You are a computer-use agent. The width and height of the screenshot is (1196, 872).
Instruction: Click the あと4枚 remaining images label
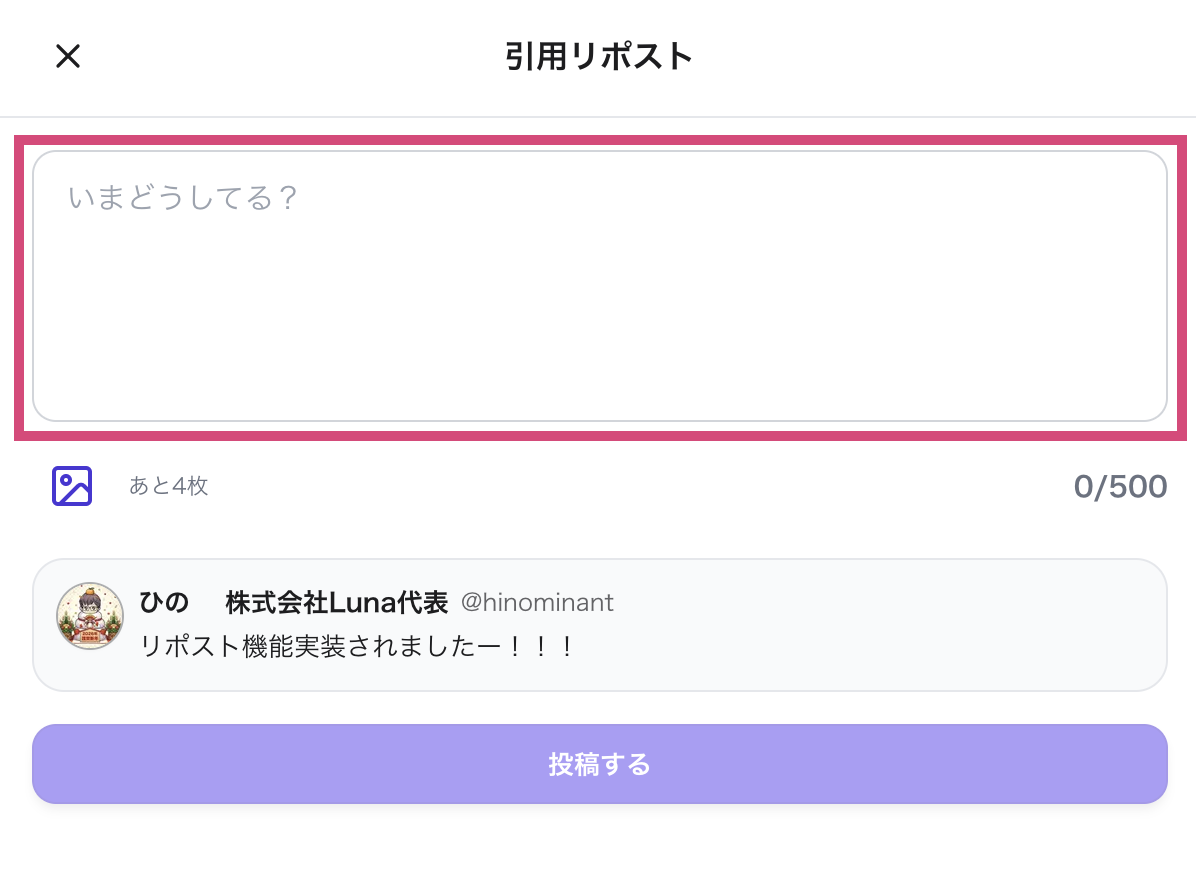tap(168, 486)
